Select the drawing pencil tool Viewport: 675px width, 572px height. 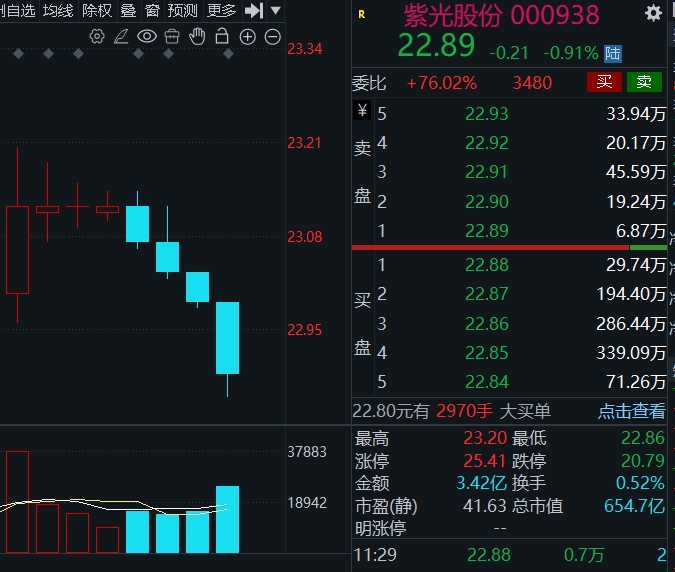click(x=121, y=37)
